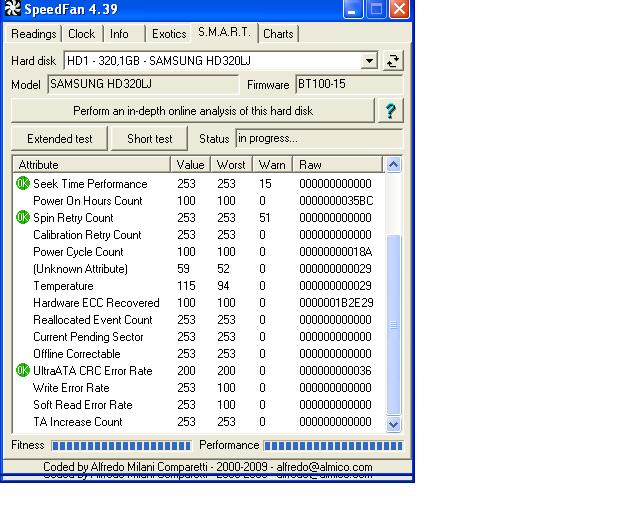Click the question mark help icon
The width and height of the screenshot is (640, 512).
(391, 111)
